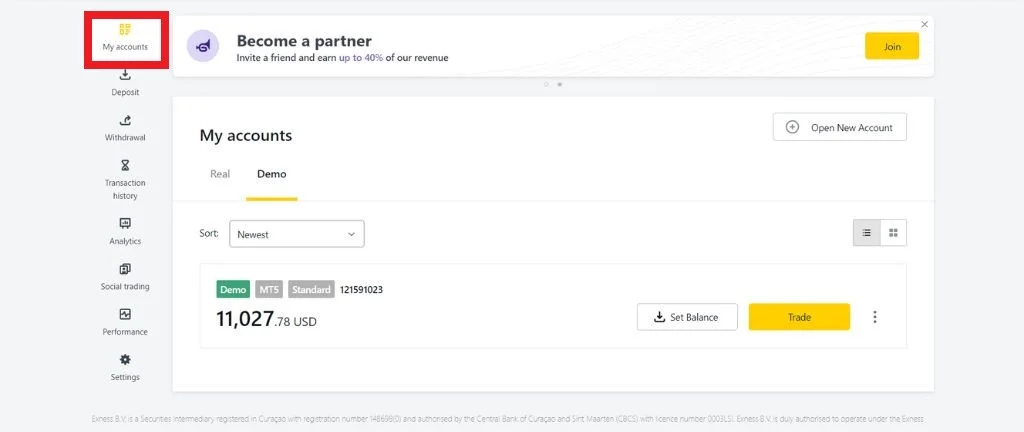
Task: Open the demo account three-dot menu
Action: click(875, 317)
